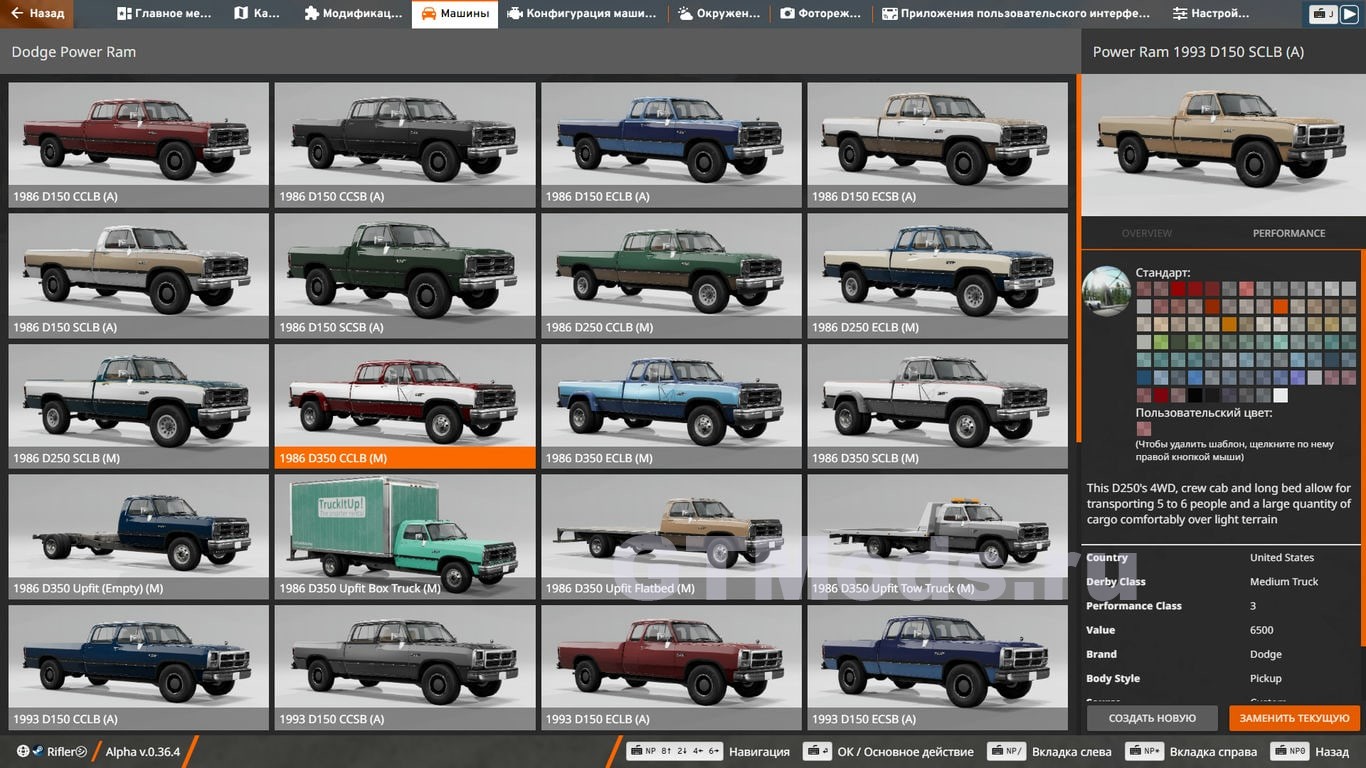Open the Окружение weather tab

(x=720, y=14)
